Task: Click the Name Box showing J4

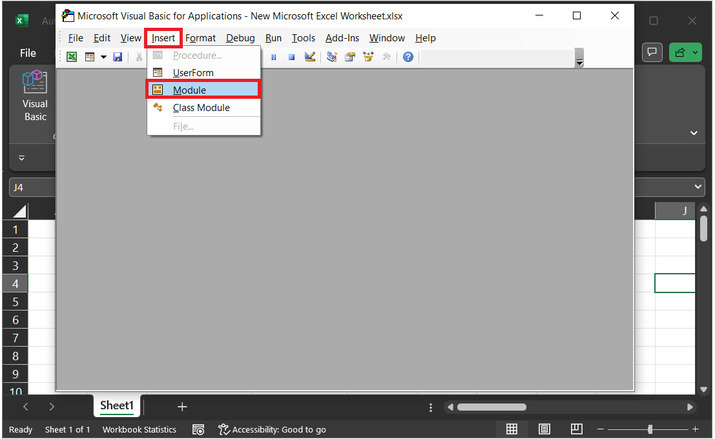Action: (33, 187)
